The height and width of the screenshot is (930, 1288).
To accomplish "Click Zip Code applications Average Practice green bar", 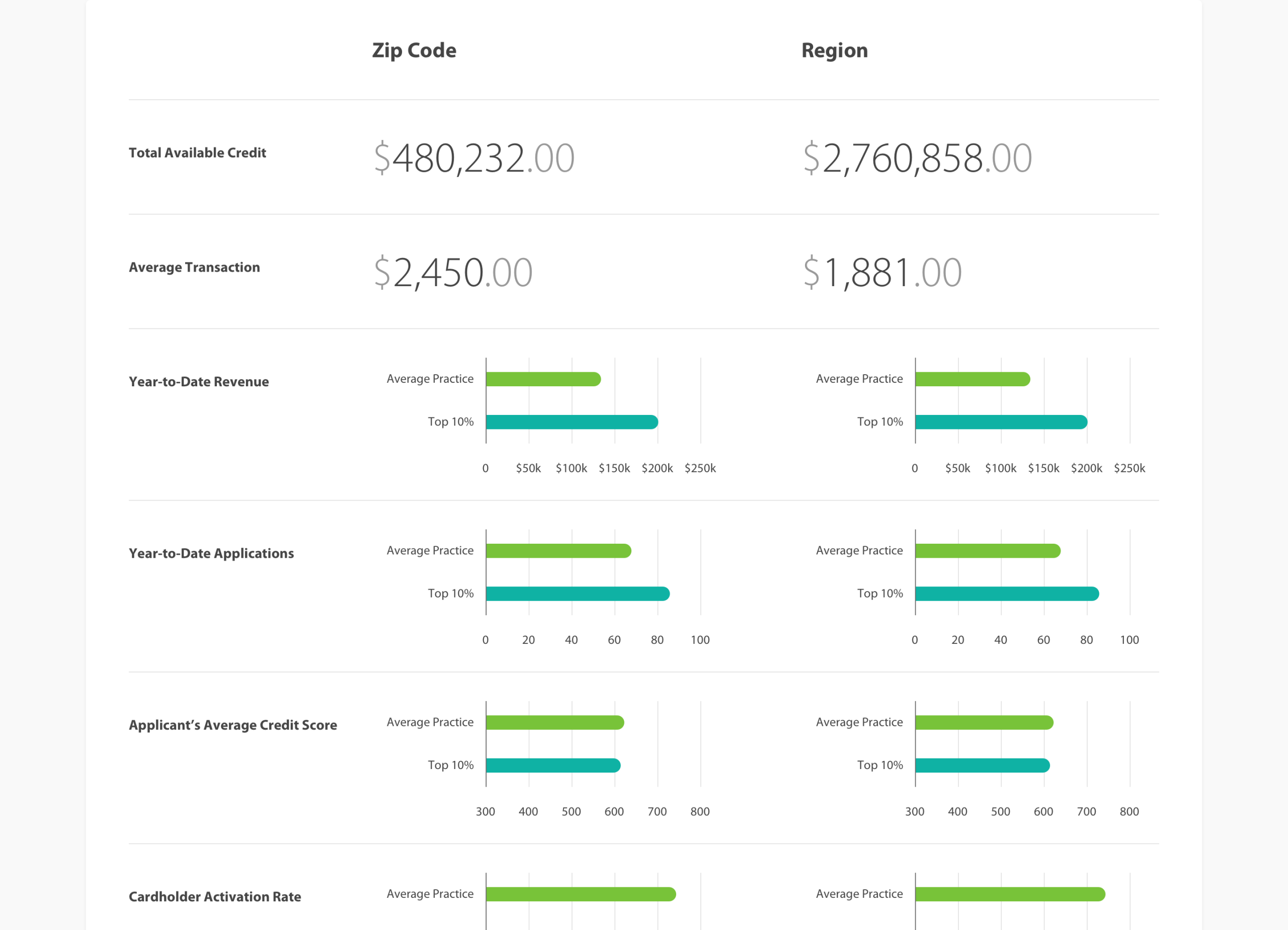I will [x=558, y=551].
